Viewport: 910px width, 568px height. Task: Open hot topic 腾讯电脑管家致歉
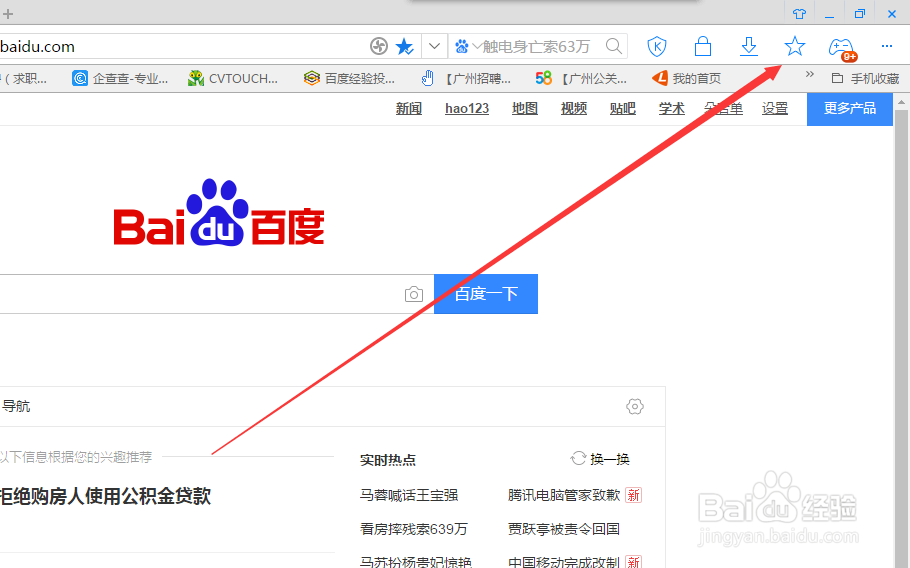pos(564,495)
